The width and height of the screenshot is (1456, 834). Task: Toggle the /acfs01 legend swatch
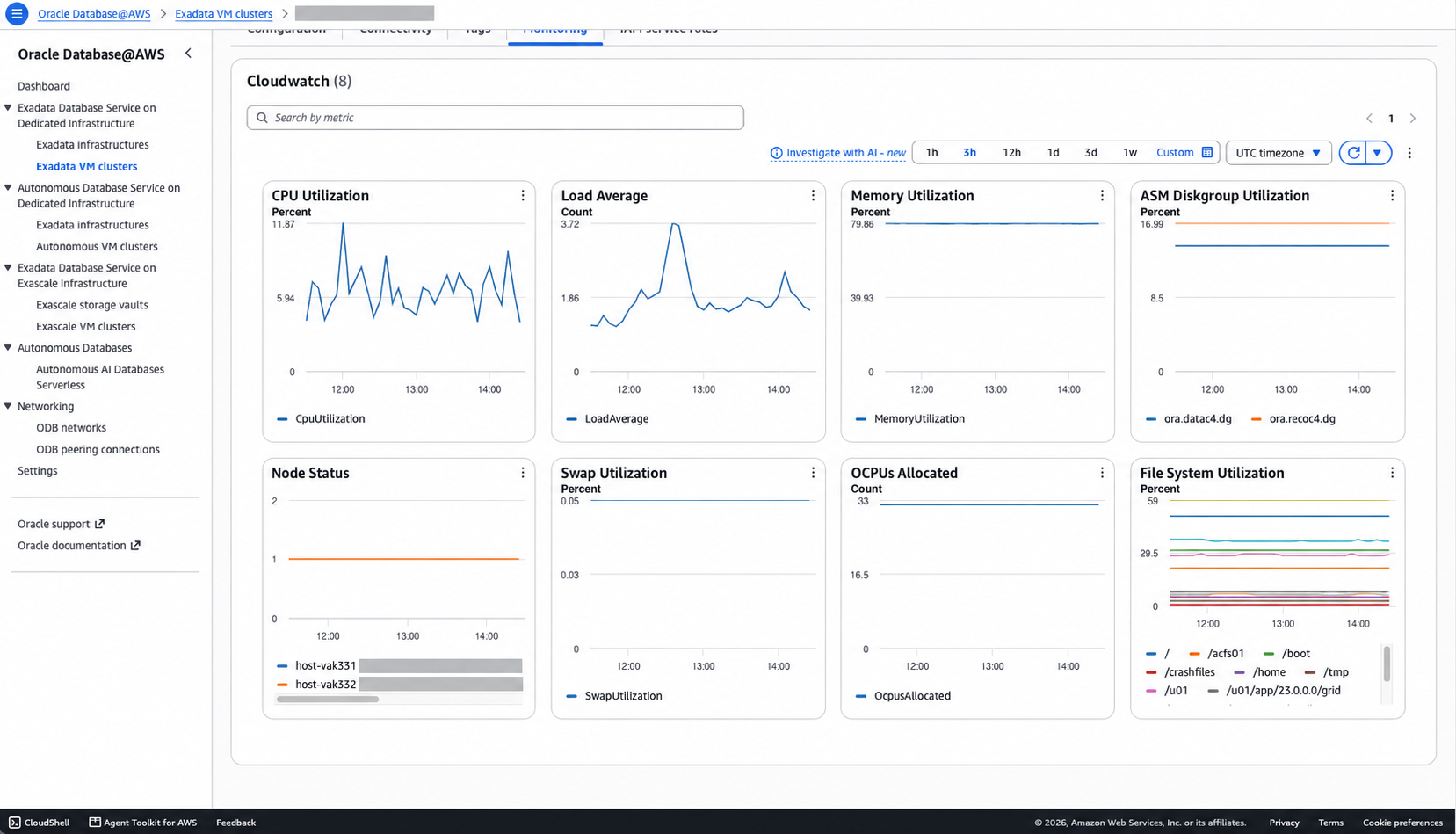coord(1194,654)
